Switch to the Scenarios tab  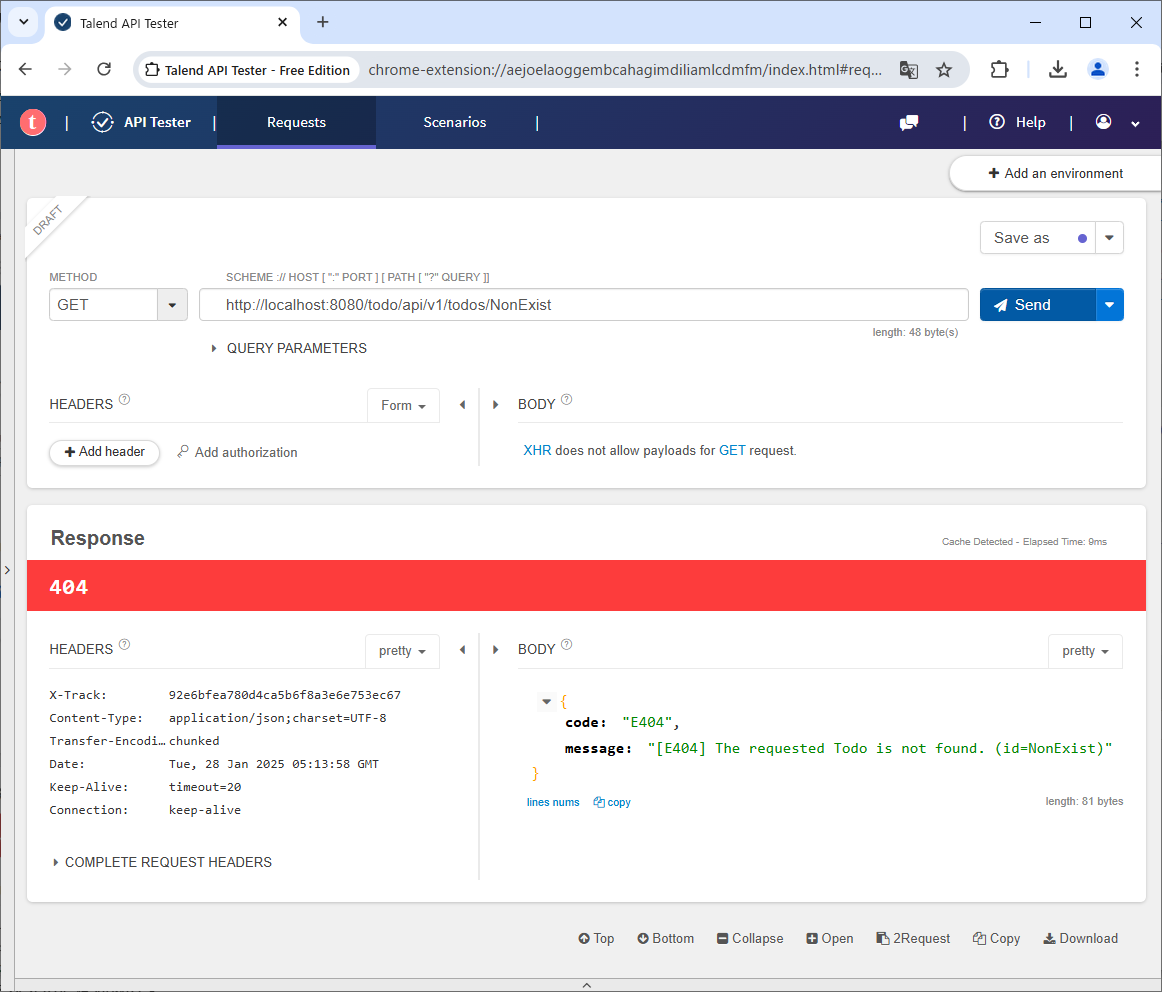(454, 122)
